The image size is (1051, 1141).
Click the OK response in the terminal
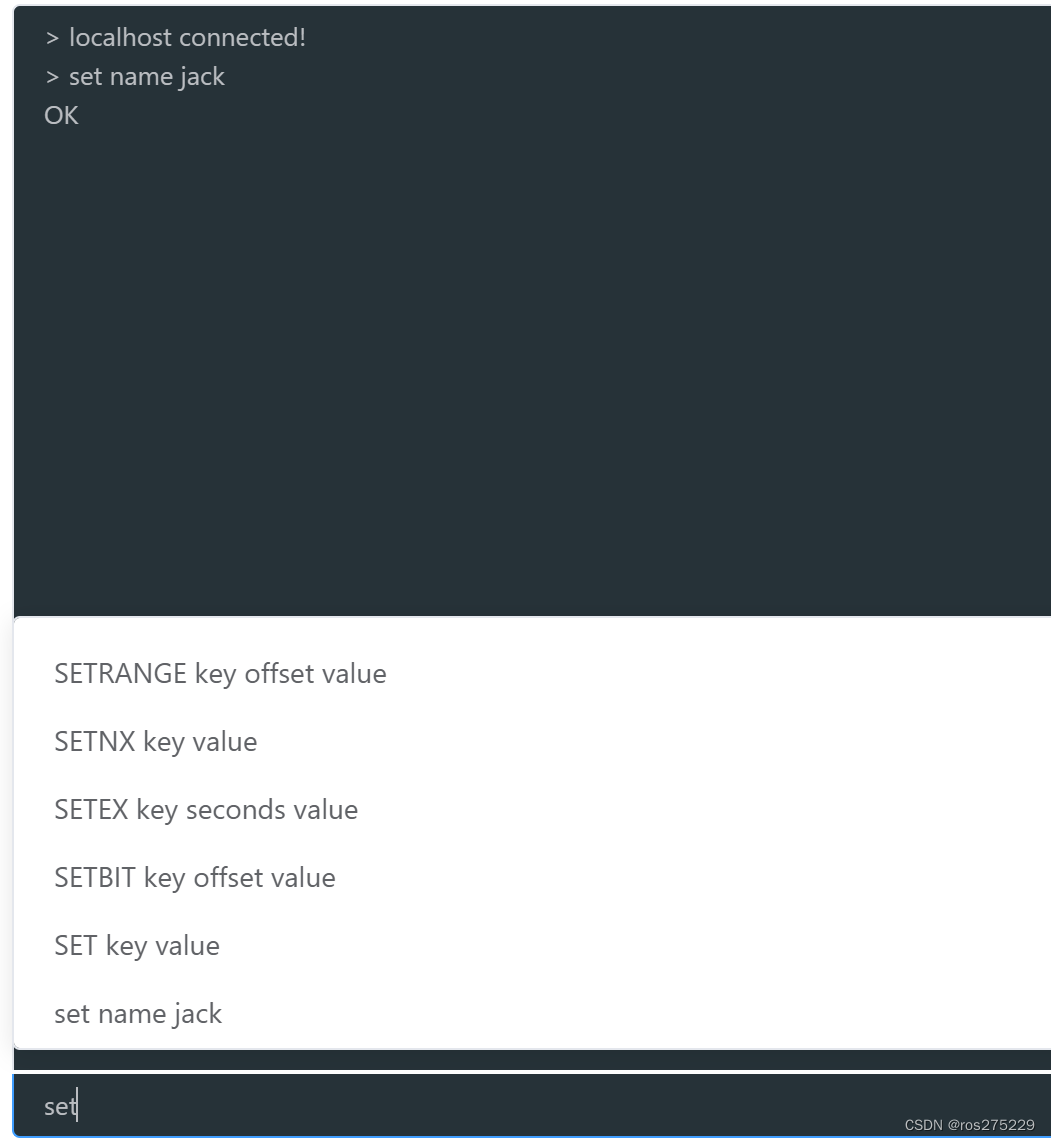[x=61, y=116]
